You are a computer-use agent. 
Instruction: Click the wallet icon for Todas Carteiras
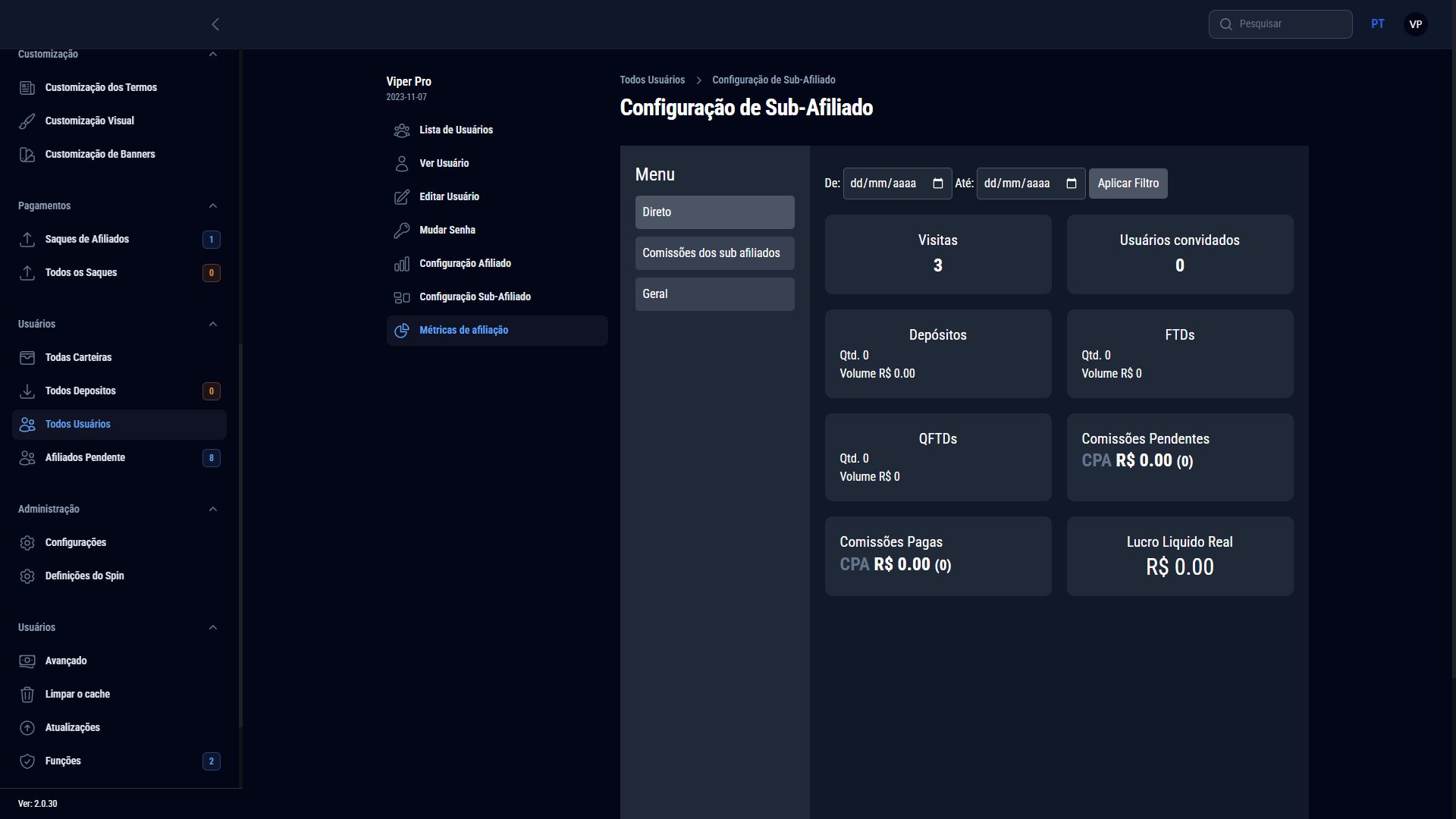(x=27, y=358)
